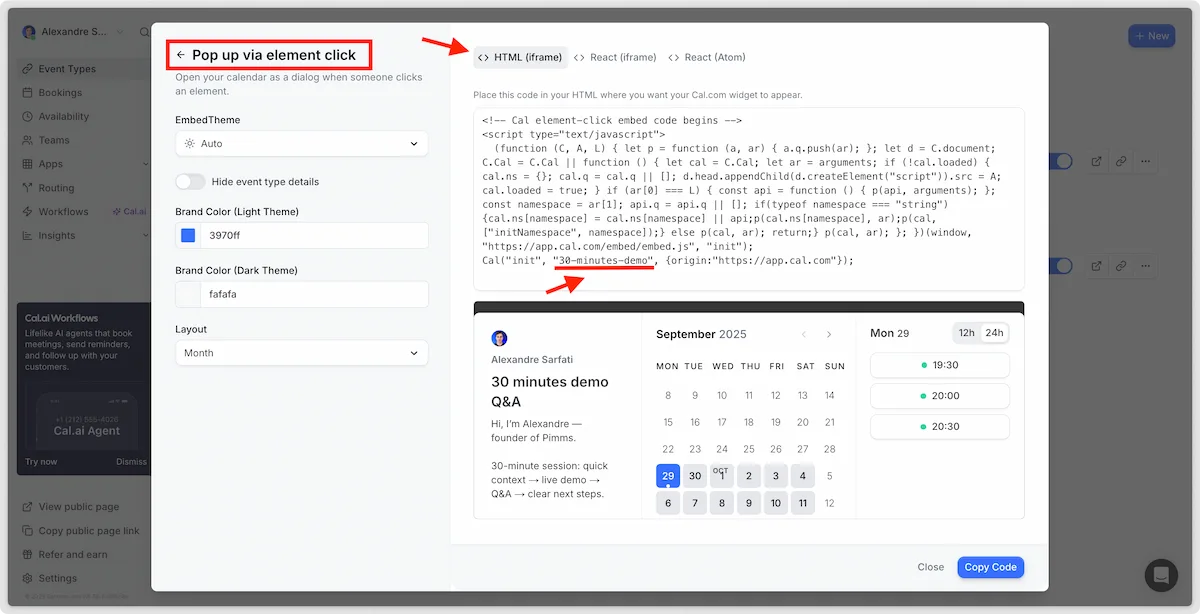This screenshot has height=614, width=1200.
Task: Select 24h time format
Action: [993, 333]
